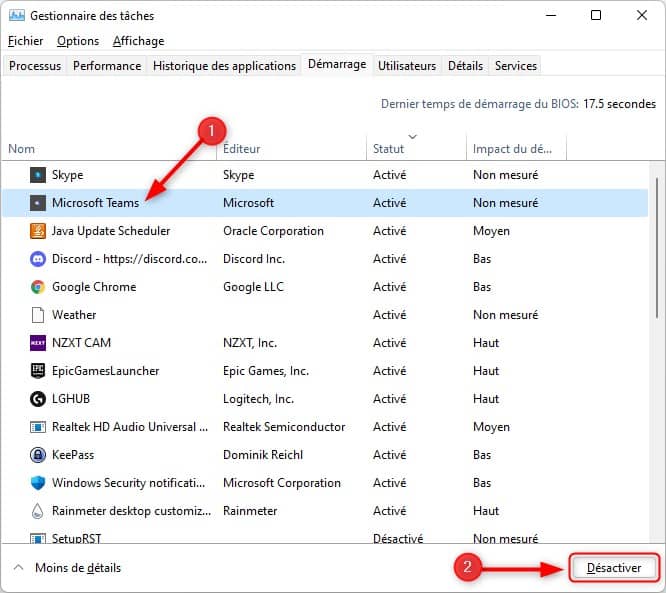Click the Weather blank file icon
The width and height of the screenshot is (666, 593).
38,315
